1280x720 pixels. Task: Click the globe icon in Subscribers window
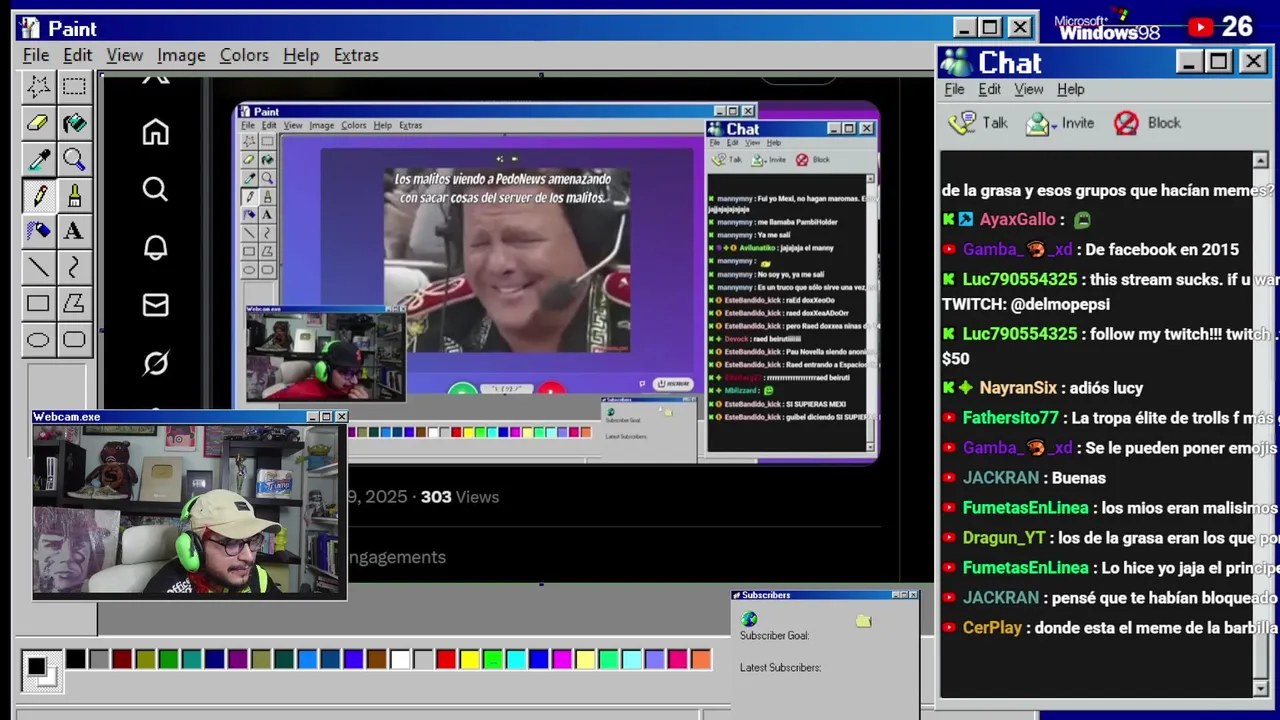pyautogui.click(x=749, y=620)
